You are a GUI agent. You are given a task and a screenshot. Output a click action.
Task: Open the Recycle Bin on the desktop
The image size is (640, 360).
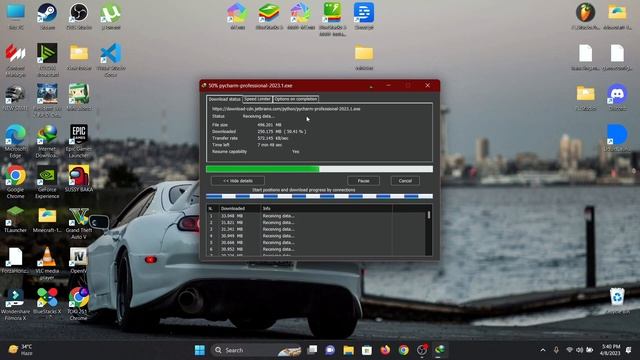point(617,301)
